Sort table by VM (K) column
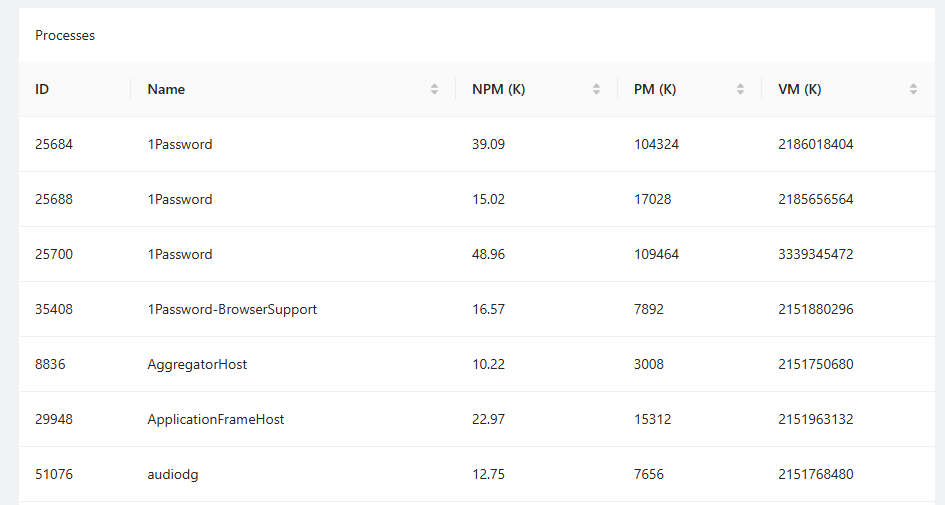 (x=913, y=89)
